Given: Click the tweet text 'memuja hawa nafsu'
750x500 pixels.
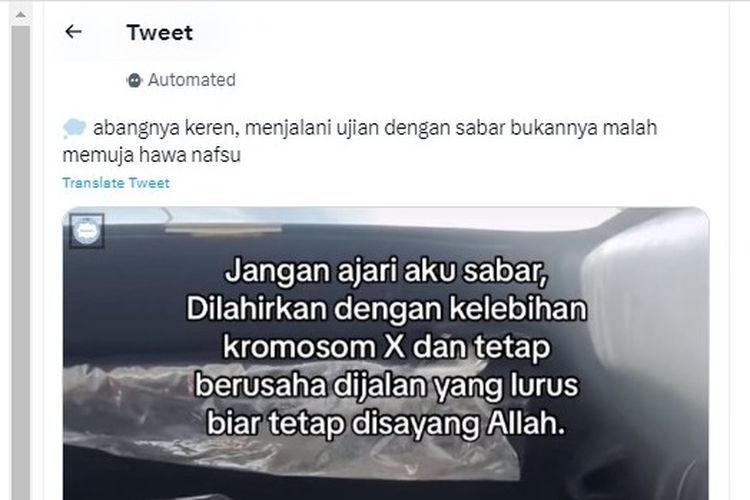Looking at the screenshot, I should click(x=152, y=155).
